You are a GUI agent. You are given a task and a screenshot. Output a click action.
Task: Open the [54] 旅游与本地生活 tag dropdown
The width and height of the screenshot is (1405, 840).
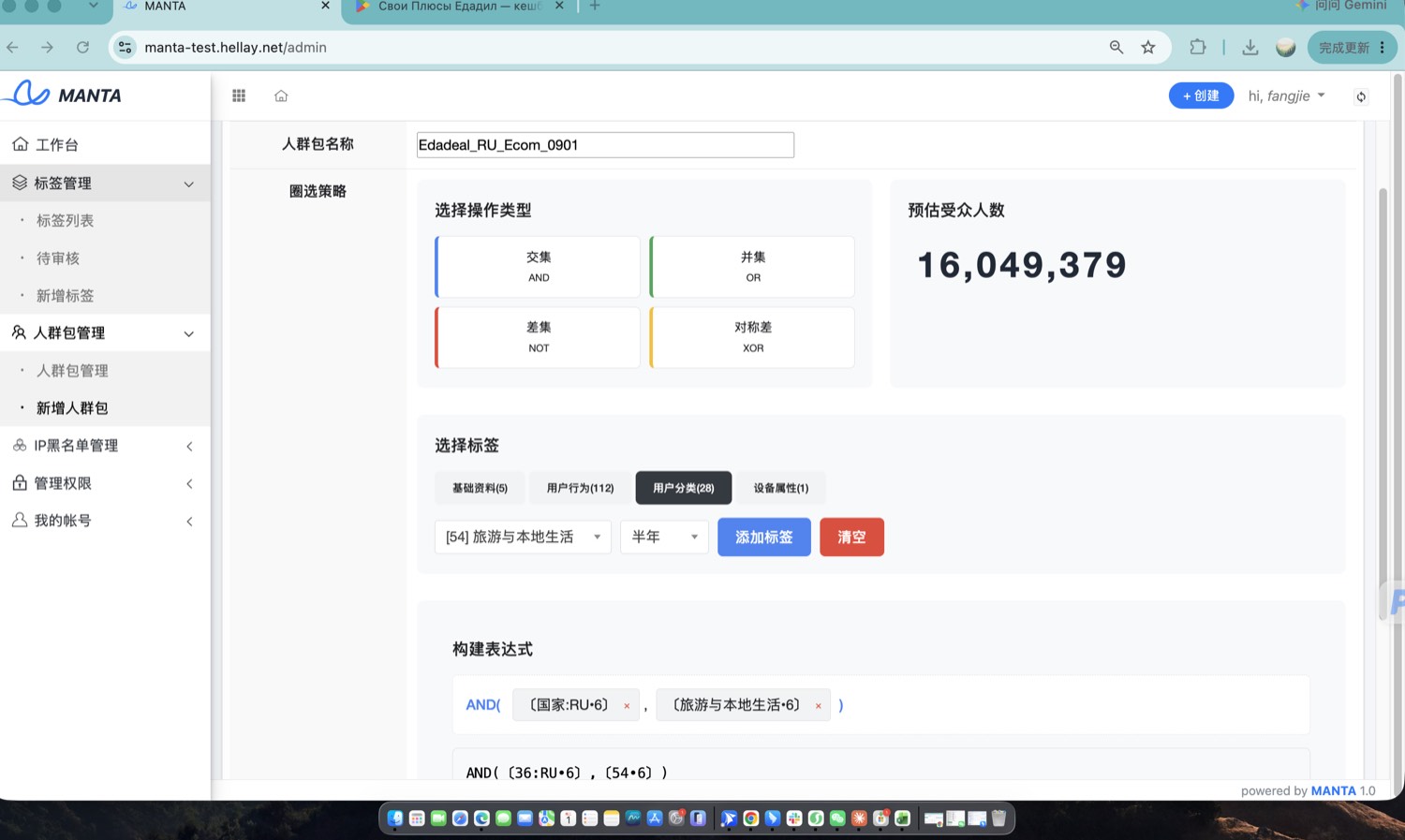point(523,537)
